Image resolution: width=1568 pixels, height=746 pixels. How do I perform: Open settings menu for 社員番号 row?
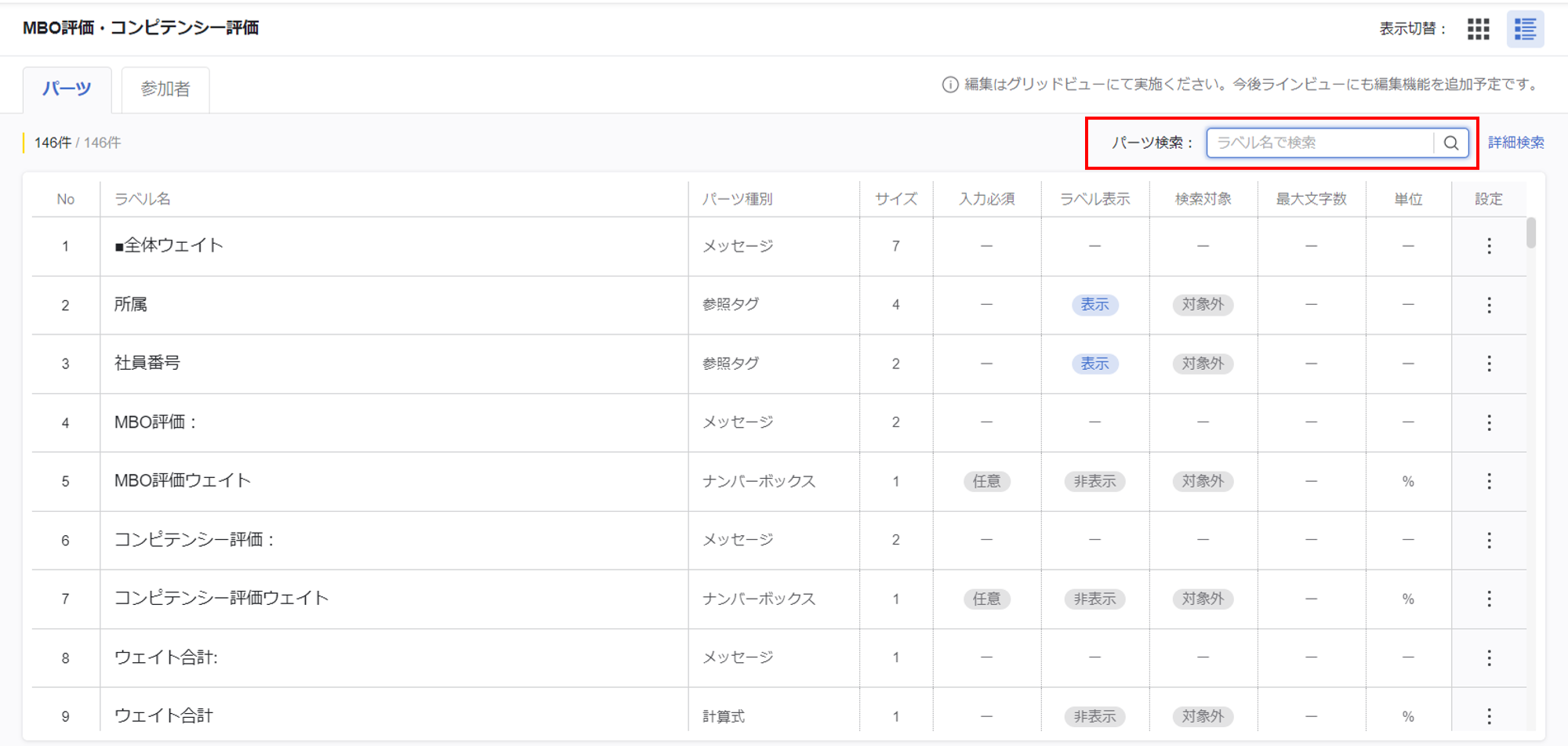point(1489,364)
